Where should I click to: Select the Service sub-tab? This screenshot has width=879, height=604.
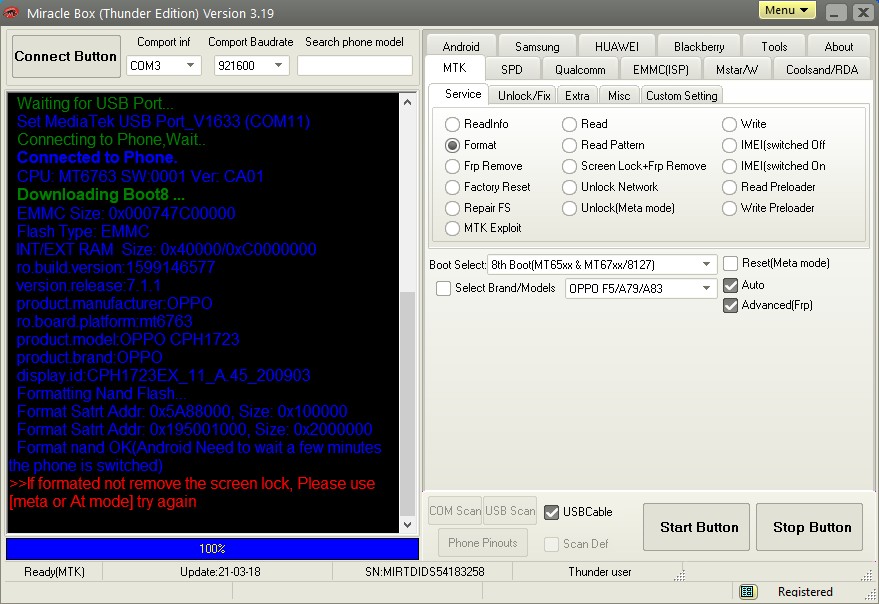pos(462,94)
